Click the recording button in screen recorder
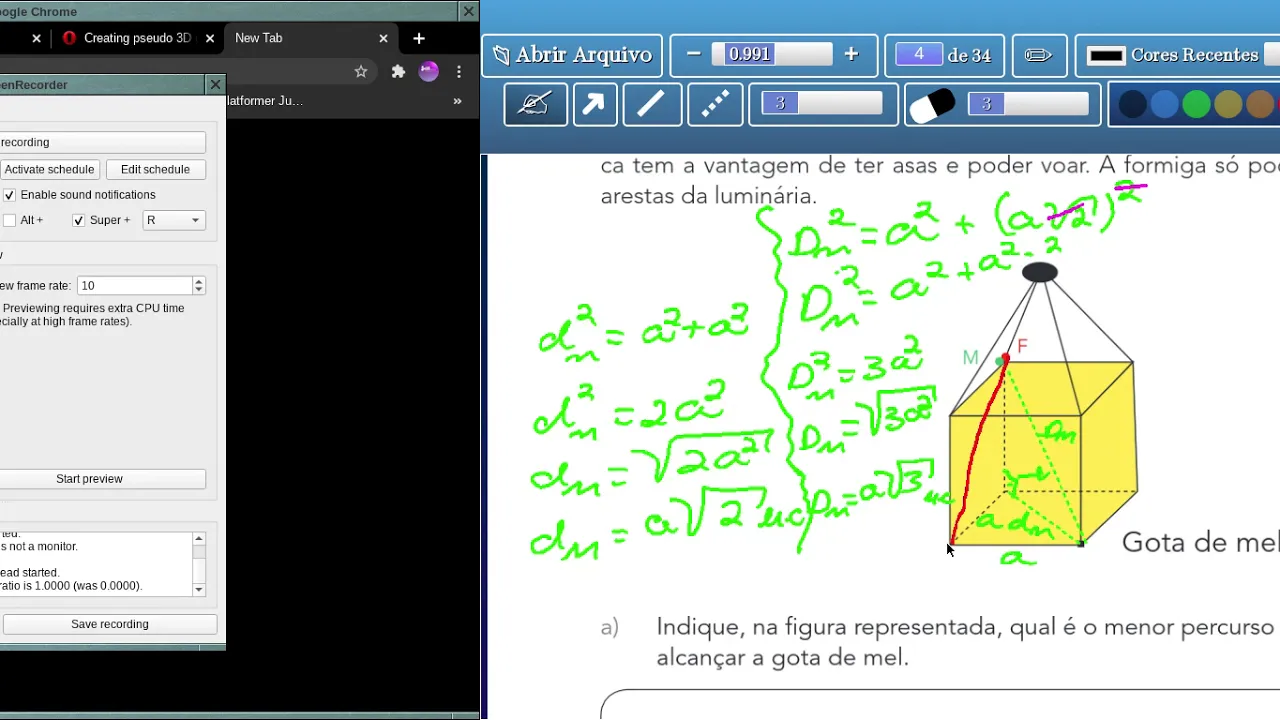Viewport: 1280px width, 720px height. [102, 142]
